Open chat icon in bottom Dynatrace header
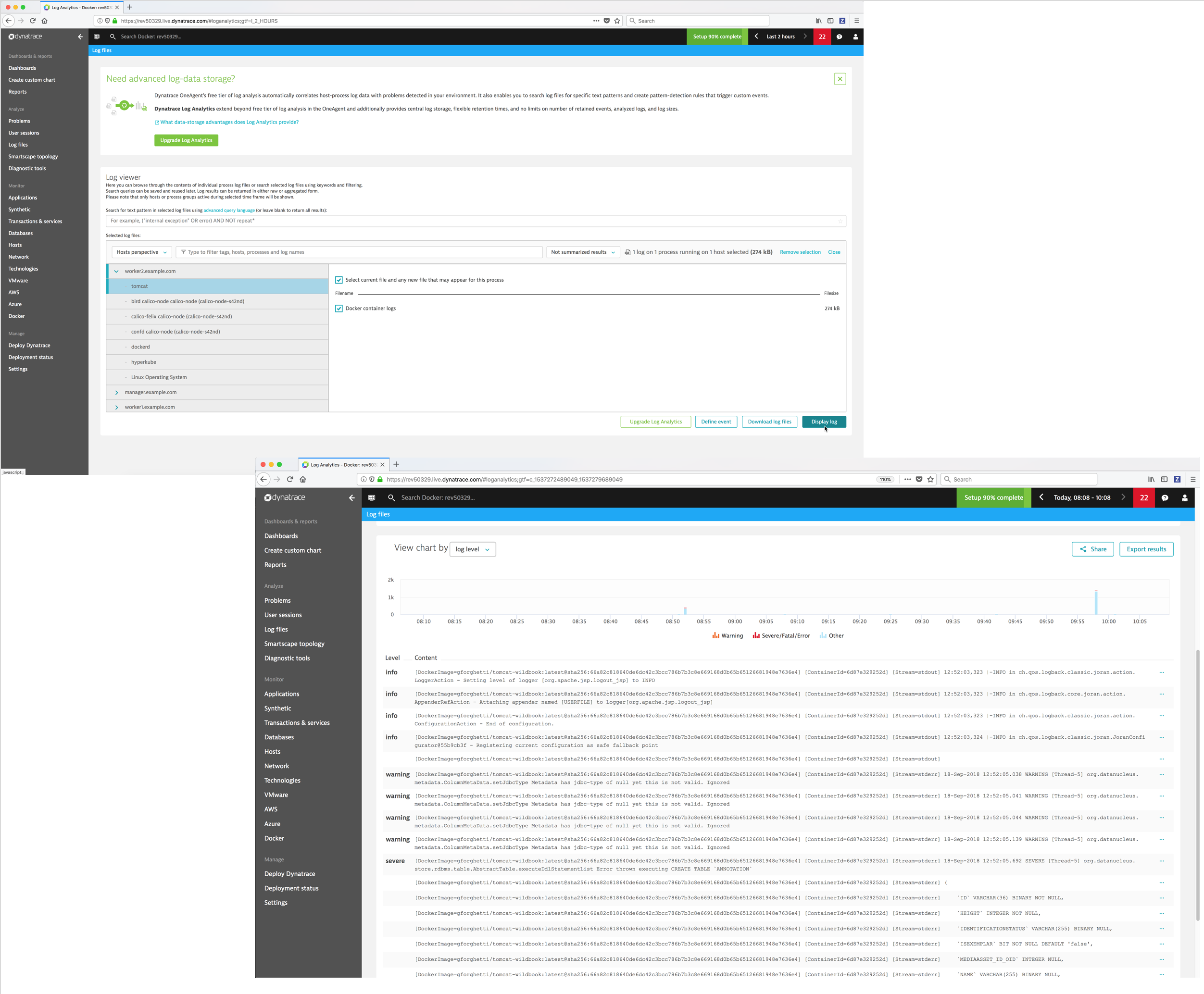Image resolution: width=1204 pixels, height=994 pixels. (x=1165, y=497)
